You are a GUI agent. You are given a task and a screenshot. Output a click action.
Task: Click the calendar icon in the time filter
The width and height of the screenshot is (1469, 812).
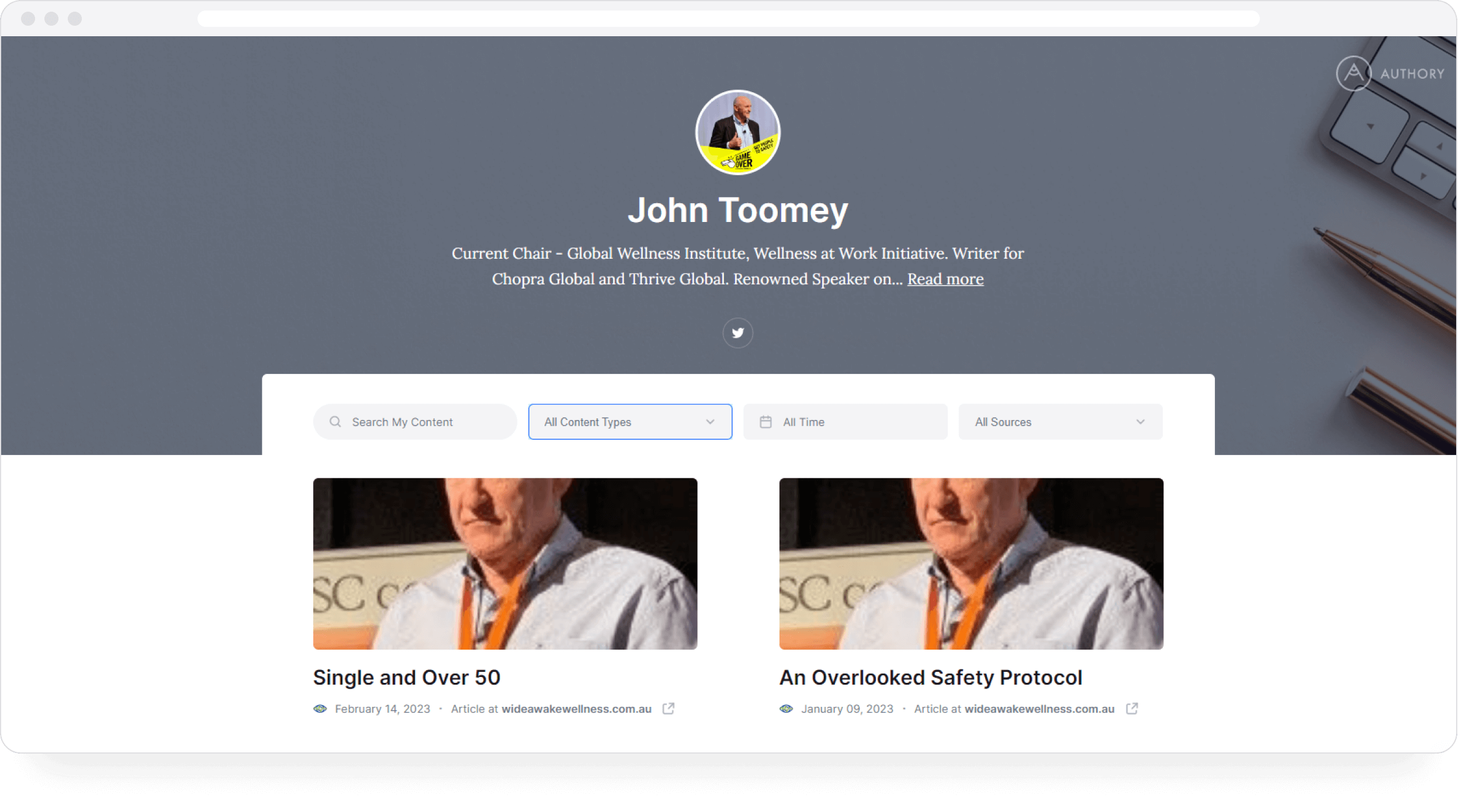click(x=765, y=421)
